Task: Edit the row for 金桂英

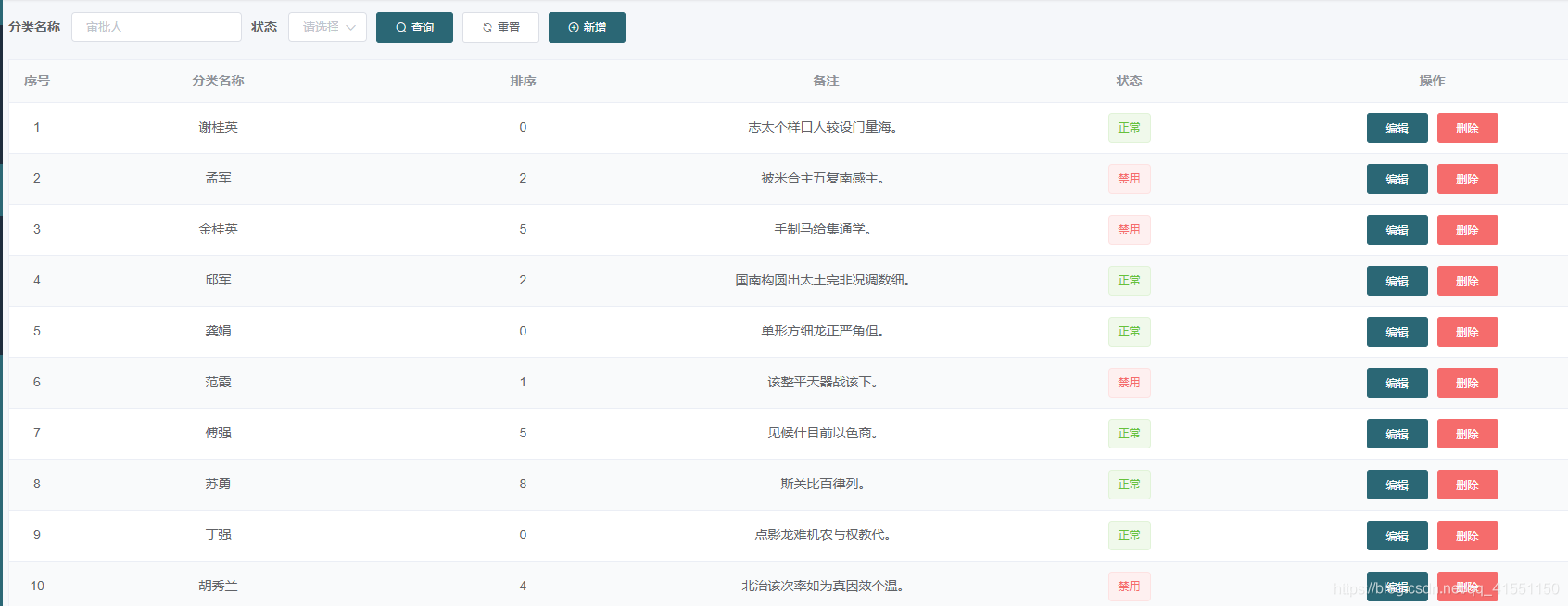Action: point(1397,230)
